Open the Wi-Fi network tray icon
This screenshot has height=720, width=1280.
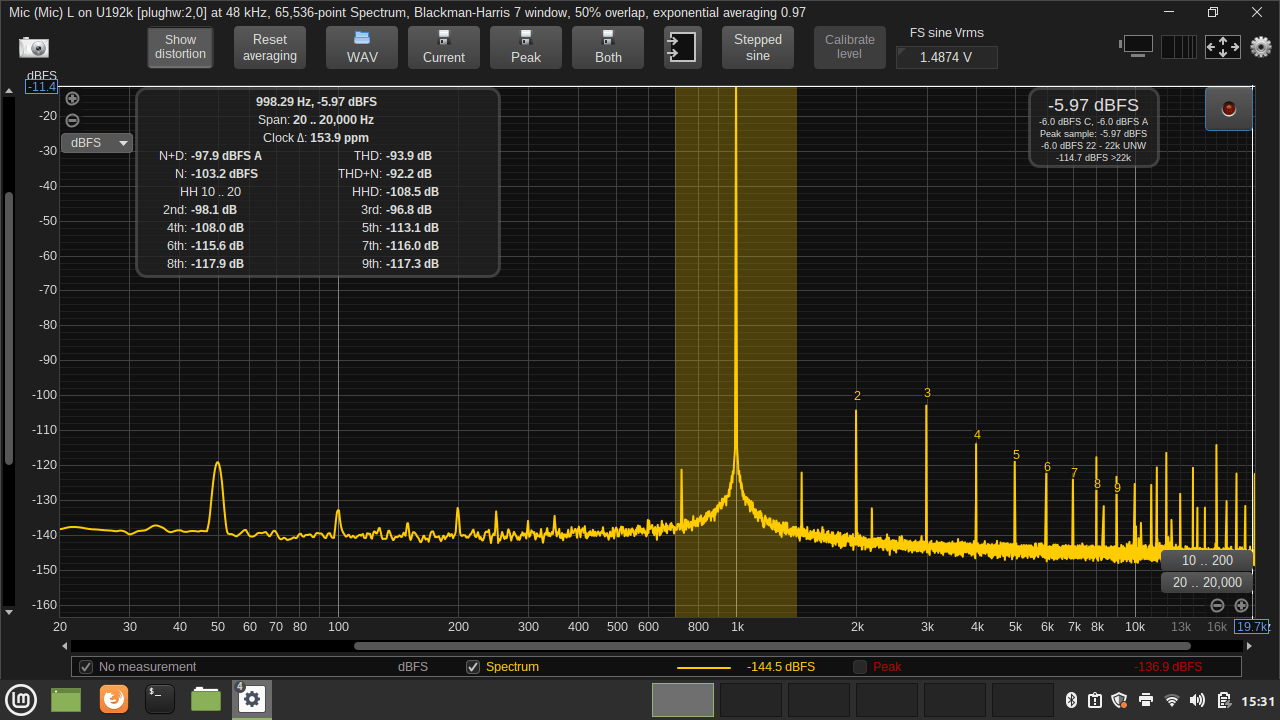click(1172, 700)
